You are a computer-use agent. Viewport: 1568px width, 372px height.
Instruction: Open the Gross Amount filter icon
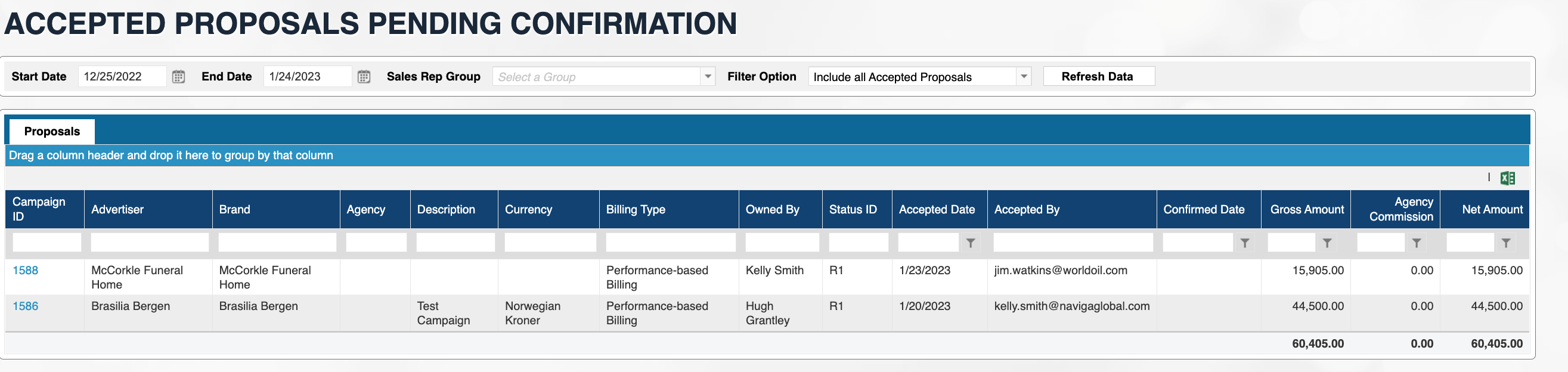click(x=1327, y=243)
